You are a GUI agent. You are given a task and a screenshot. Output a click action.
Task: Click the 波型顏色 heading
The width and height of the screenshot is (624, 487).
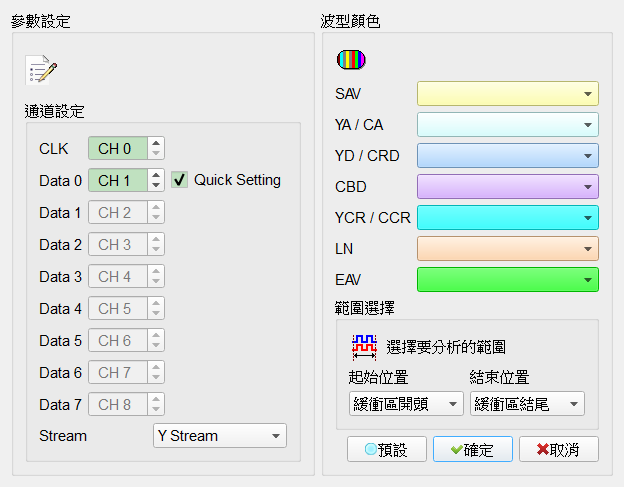pyautogui.click(x=351, y=21)
